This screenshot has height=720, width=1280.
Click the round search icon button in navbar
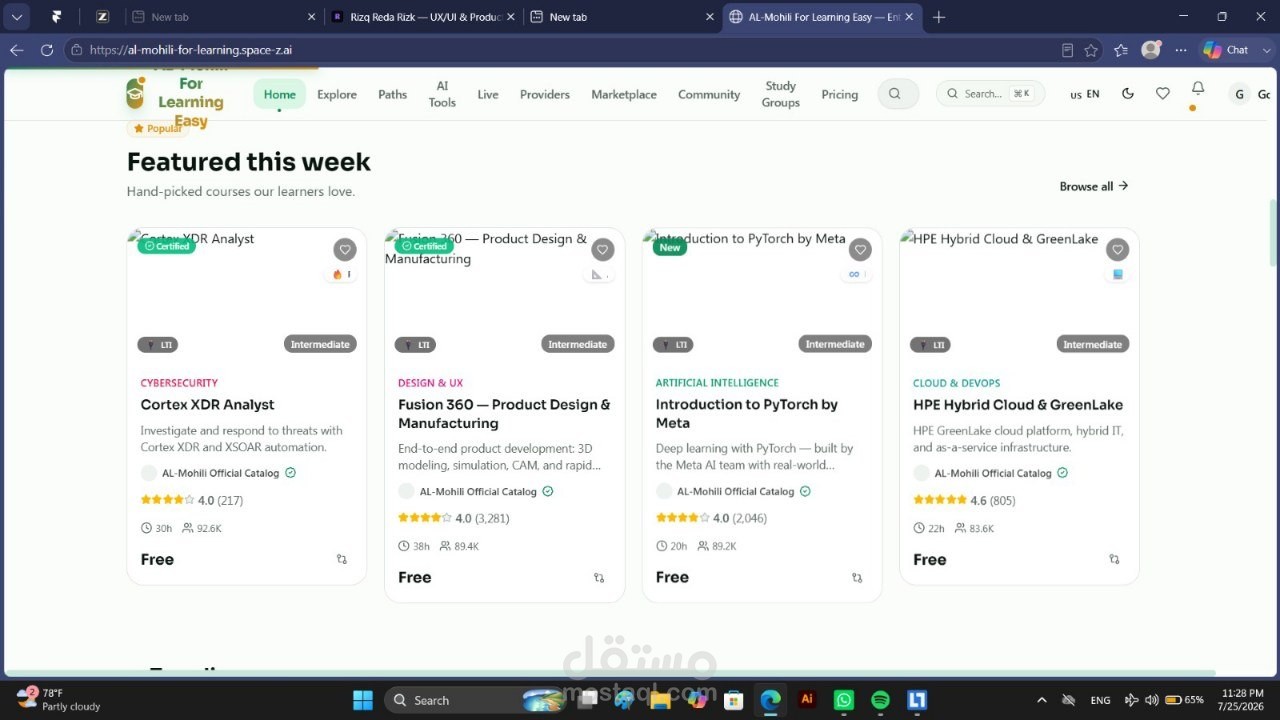897,94
